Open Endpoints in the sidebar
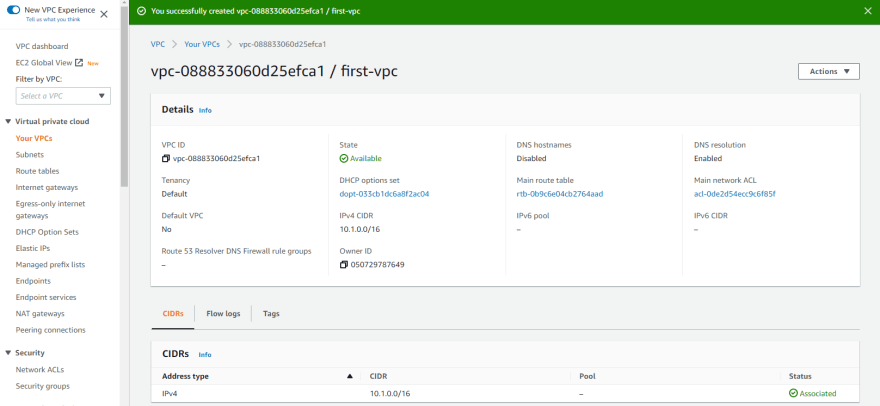The image size is (880, 406). click(x=33, y=281)
